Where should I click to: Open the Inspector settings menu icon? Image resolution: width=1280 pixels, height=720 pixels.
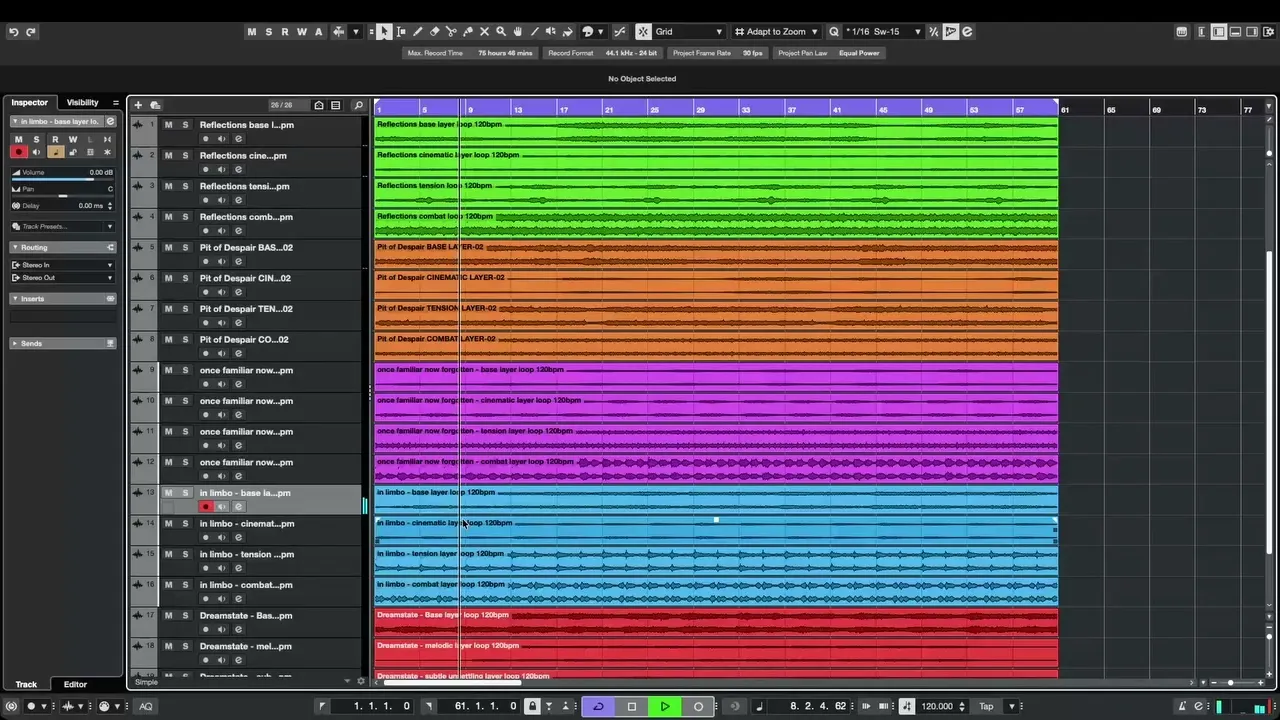115,102
